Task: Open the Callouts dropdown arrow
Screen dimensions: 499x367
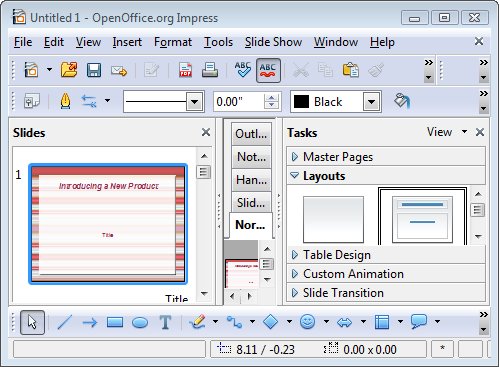Action: pyautogui.click(x=437, y=322)
